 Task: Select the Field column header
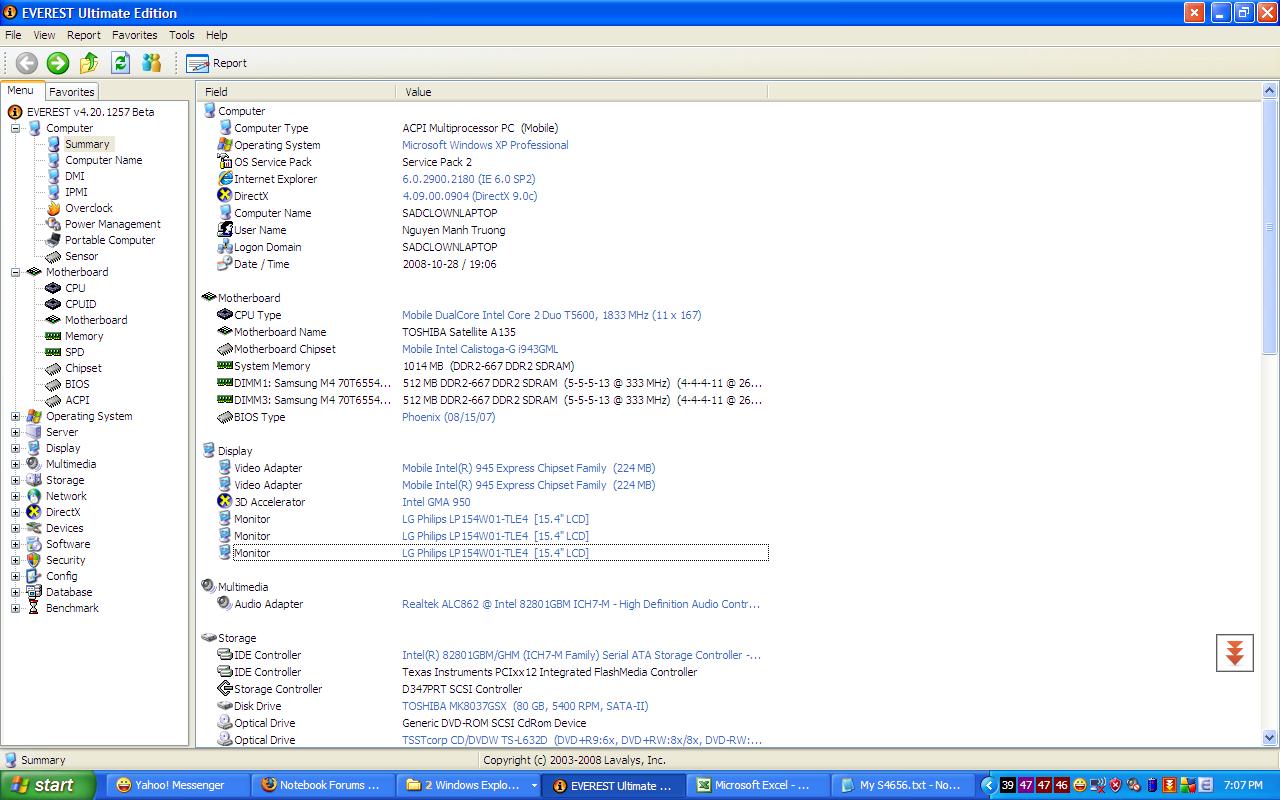click(297, 91)
